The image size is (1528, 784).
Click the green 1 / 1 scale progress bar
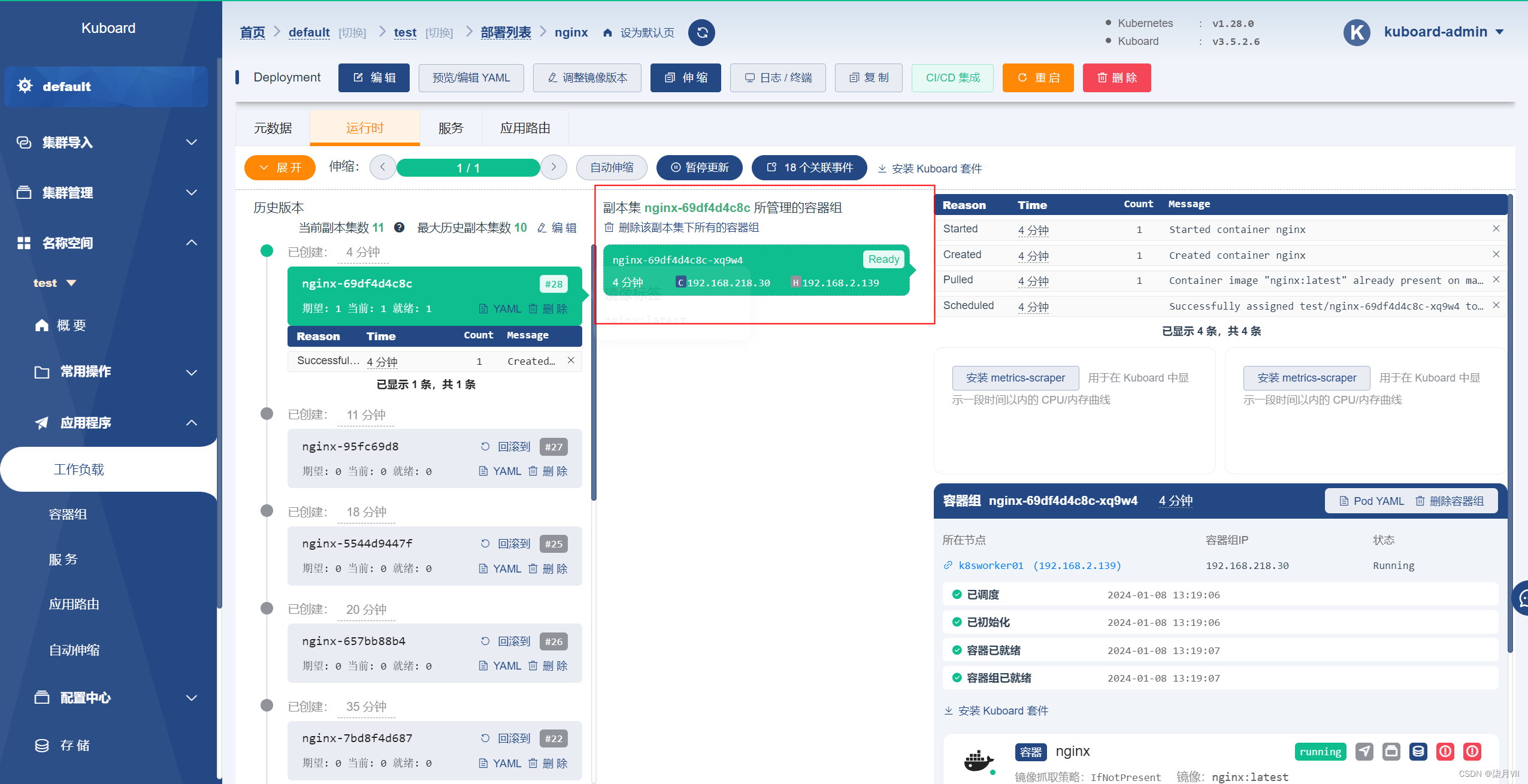pos(468,168)
